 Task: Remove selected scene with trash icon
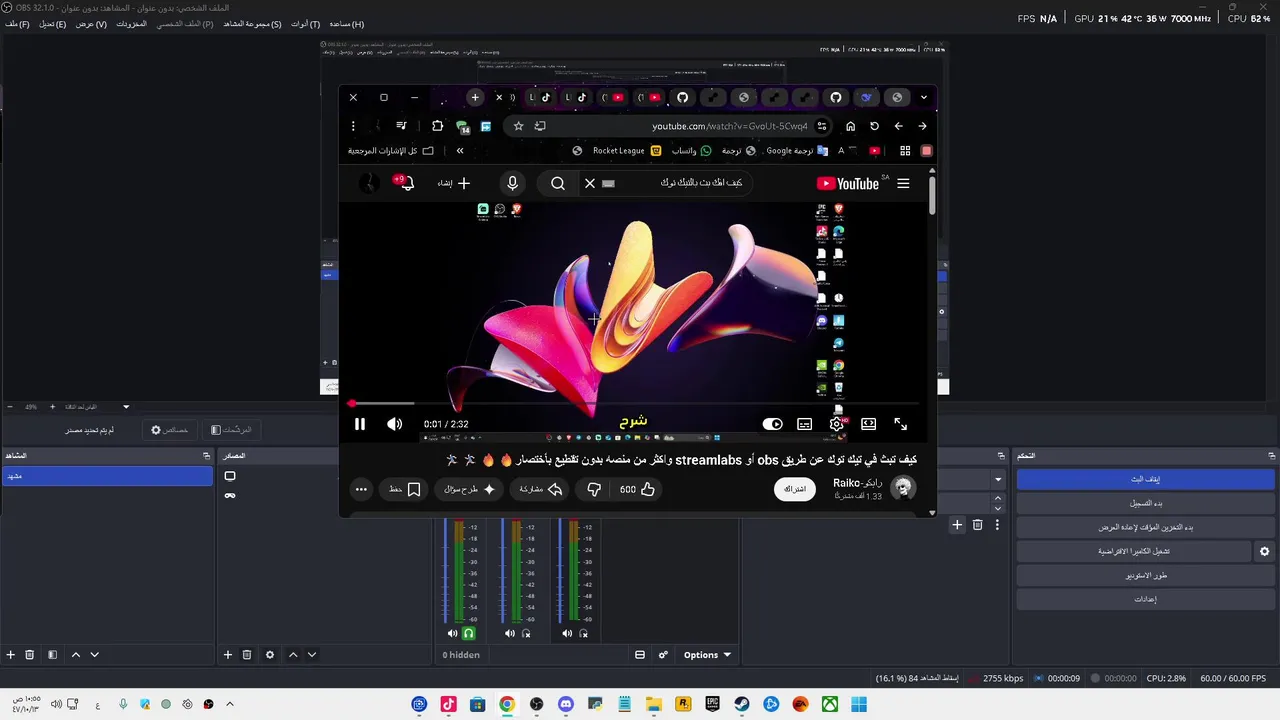coord(30,655)
